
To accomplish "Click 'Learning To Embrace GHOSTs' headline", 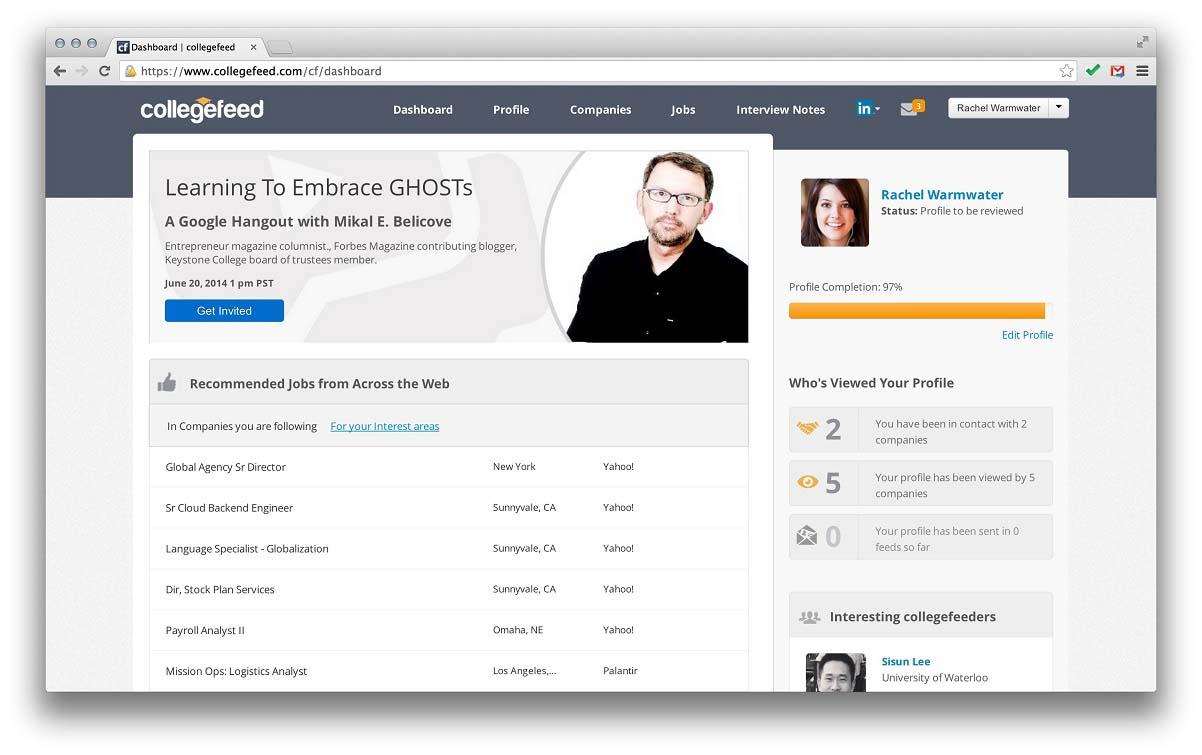I will (319, 188).
